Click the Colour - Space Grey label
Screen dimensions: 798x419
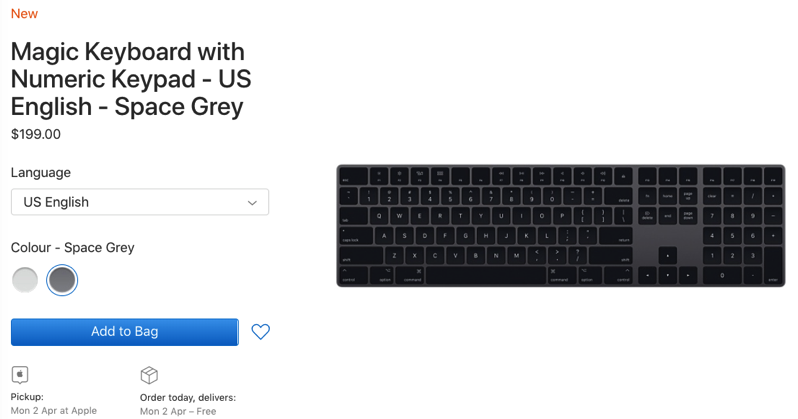[72, 247]
